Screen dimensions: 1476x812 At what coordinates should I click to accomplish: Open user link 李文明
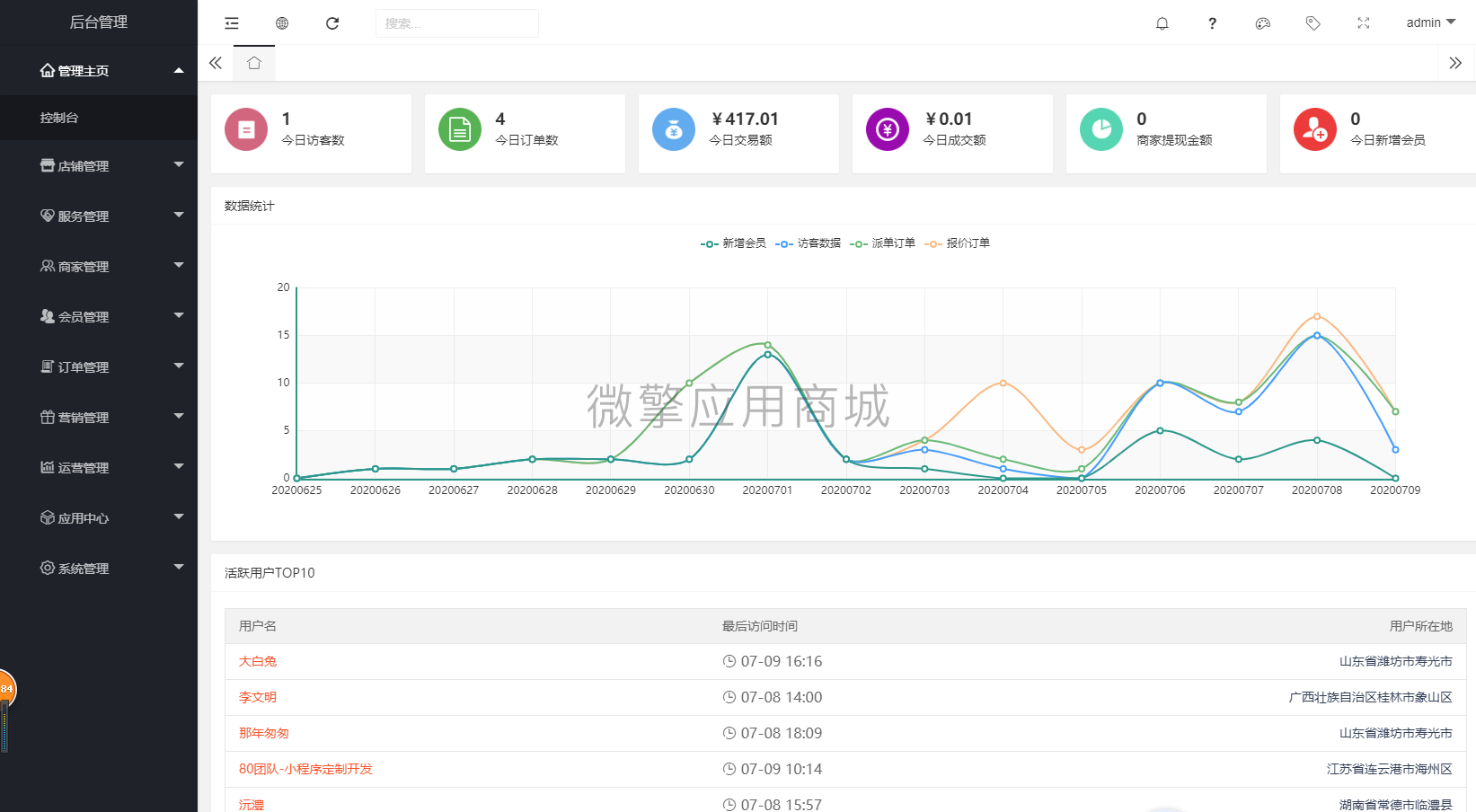click(258, 697)
